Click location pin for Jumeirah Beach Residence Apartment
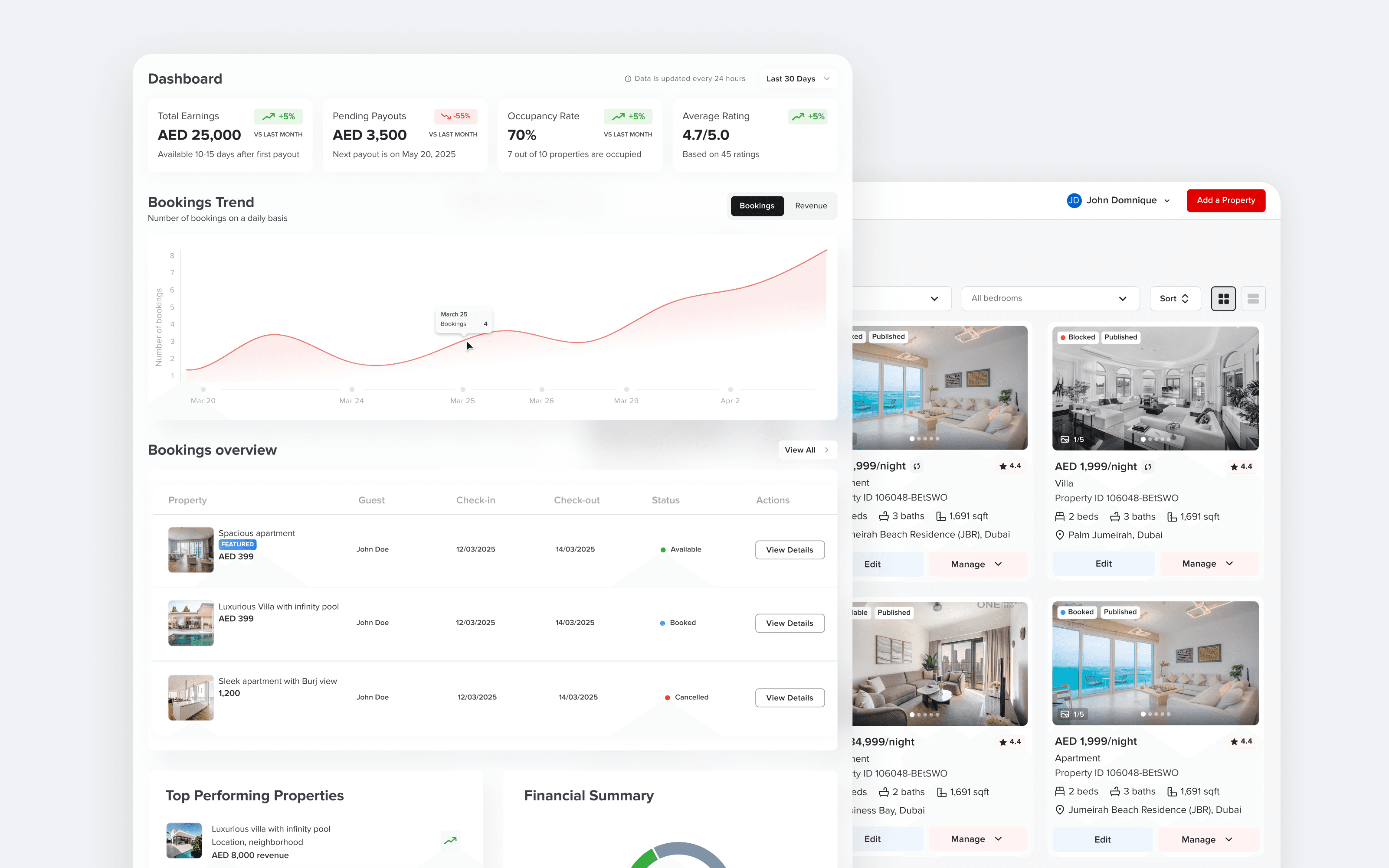Viewport: 1389px width, 868px height. tap(1060, 810)
